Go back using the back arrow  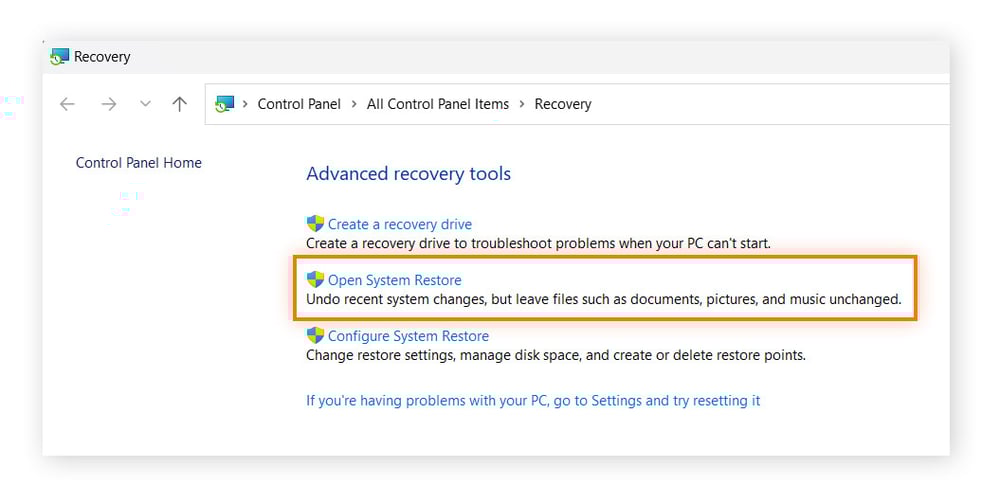click(x=68, y=104)
